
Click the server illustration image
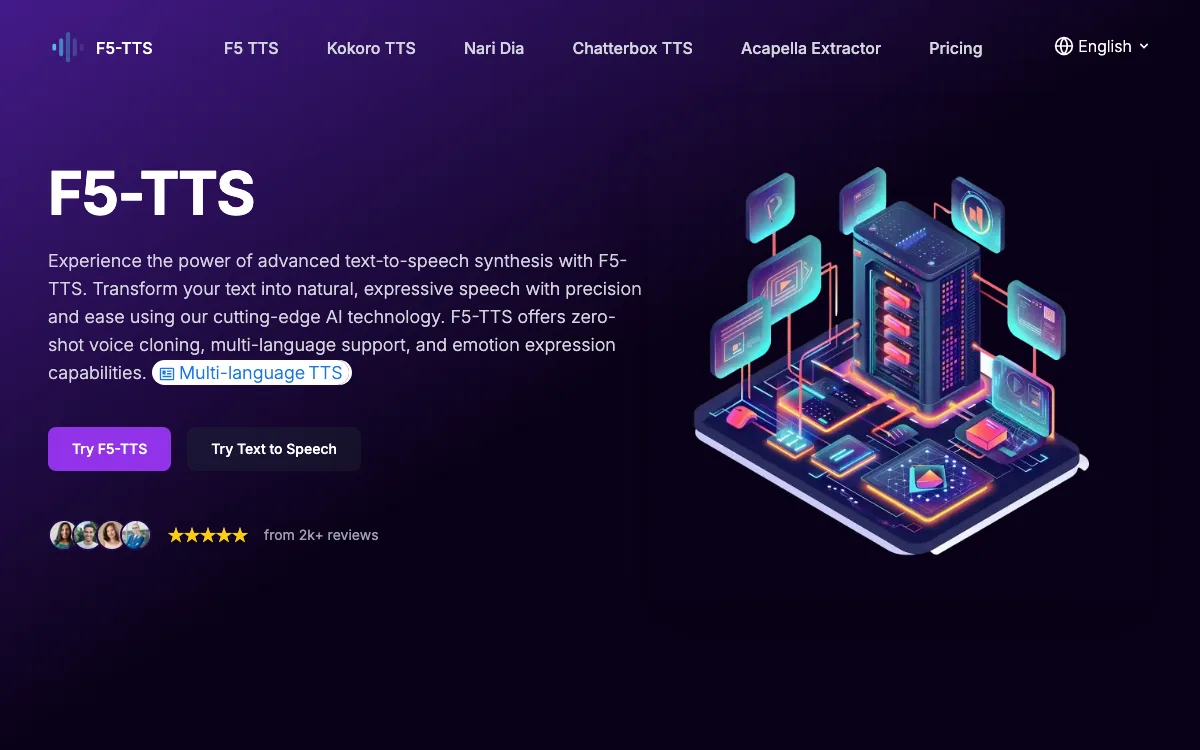click(x=890, y=361)
